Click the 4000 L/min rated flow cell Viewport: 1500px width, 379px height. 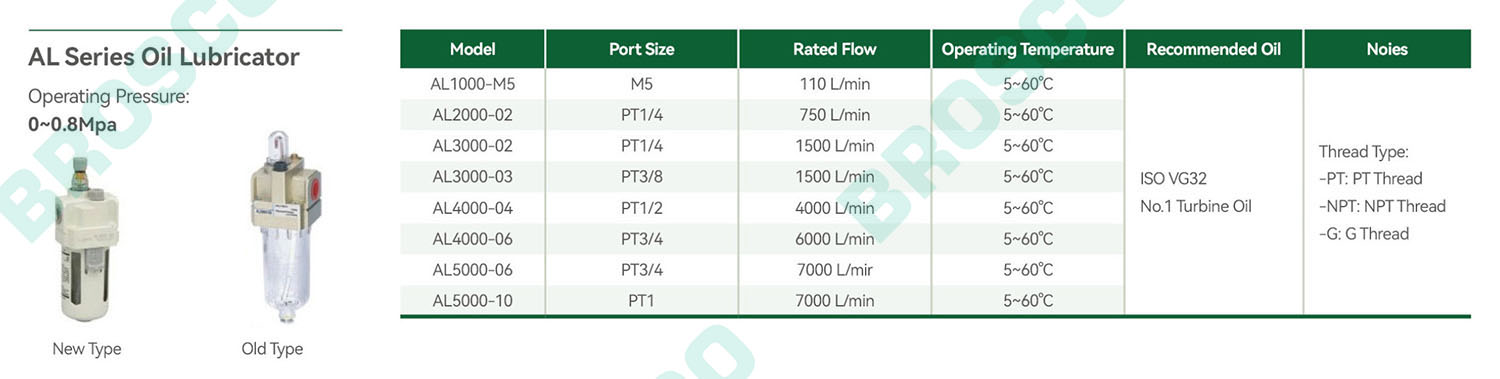click(x=835, y=208)
